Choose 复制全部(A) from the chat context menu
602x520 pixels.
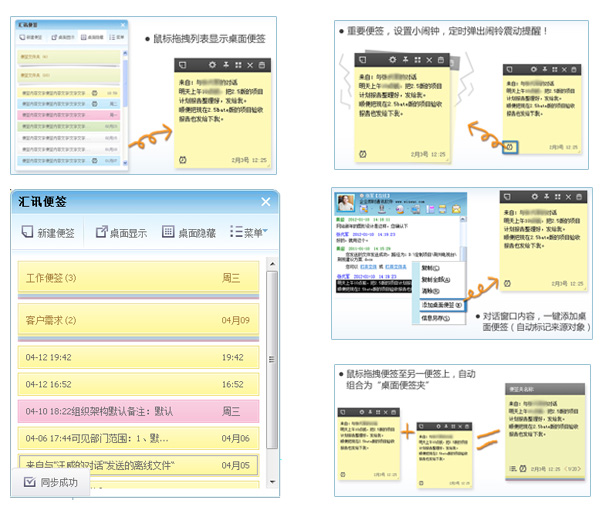tap(436, 280)
